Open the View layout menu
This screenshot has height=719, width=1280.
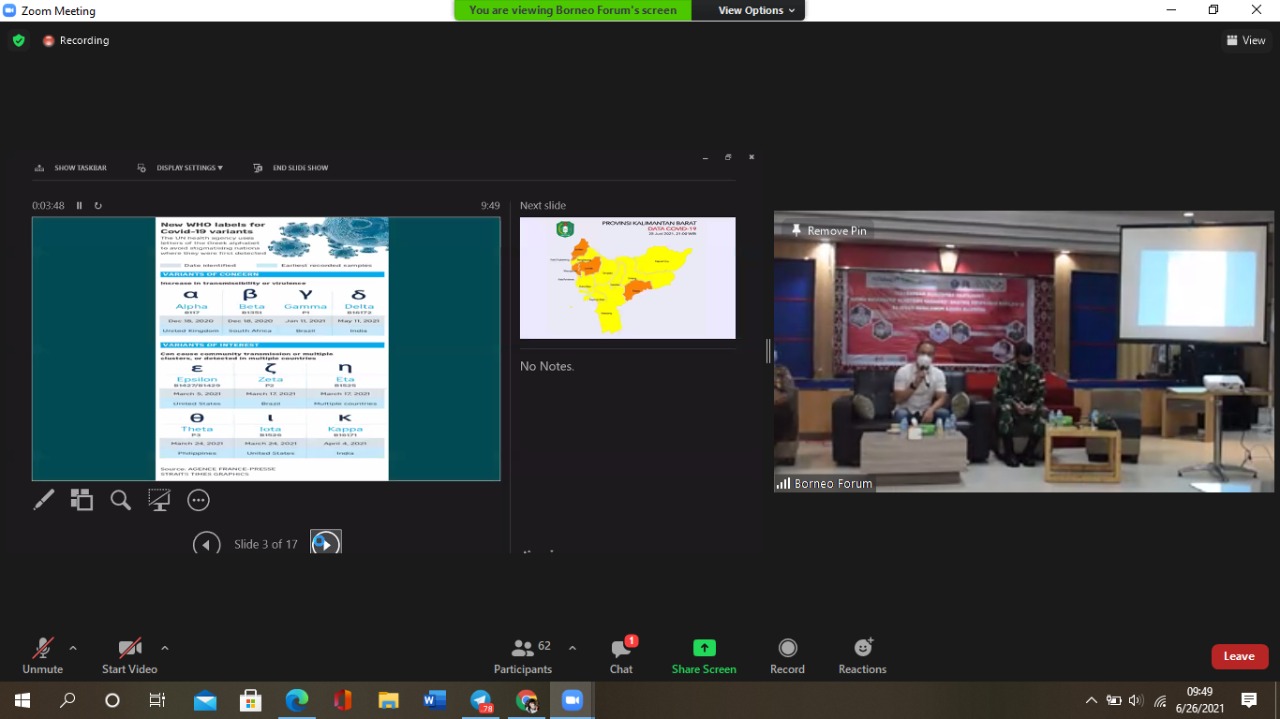1246,40
